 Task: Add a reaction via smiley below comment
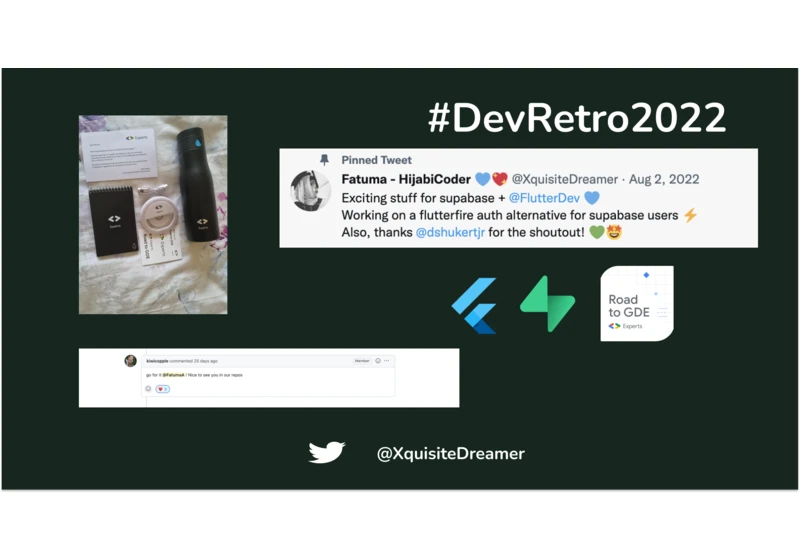pos(148,389)
